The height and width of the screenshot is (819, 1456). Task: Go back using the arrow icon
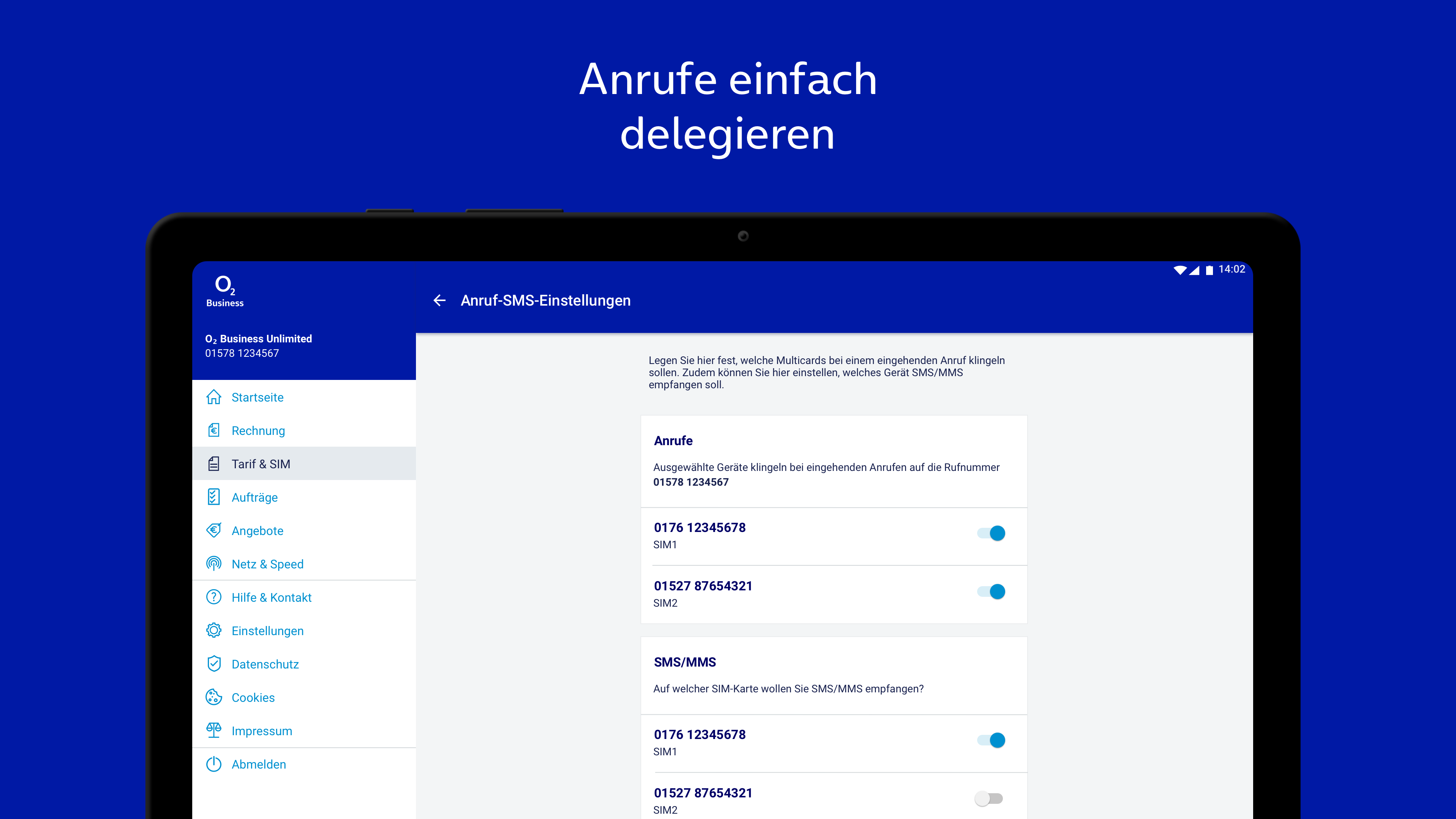coord(439,300)
